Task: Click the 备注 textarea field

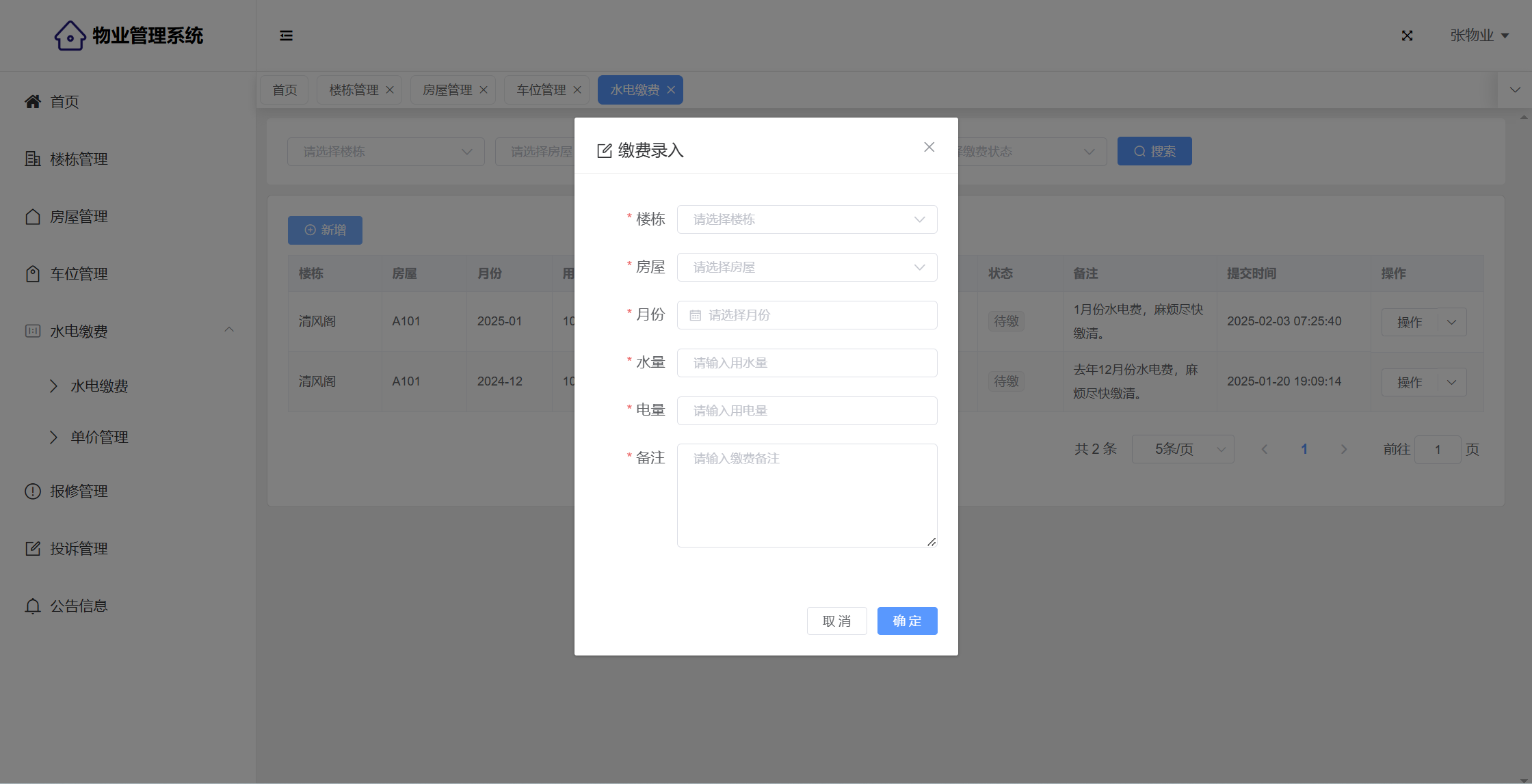Action: 806,496
